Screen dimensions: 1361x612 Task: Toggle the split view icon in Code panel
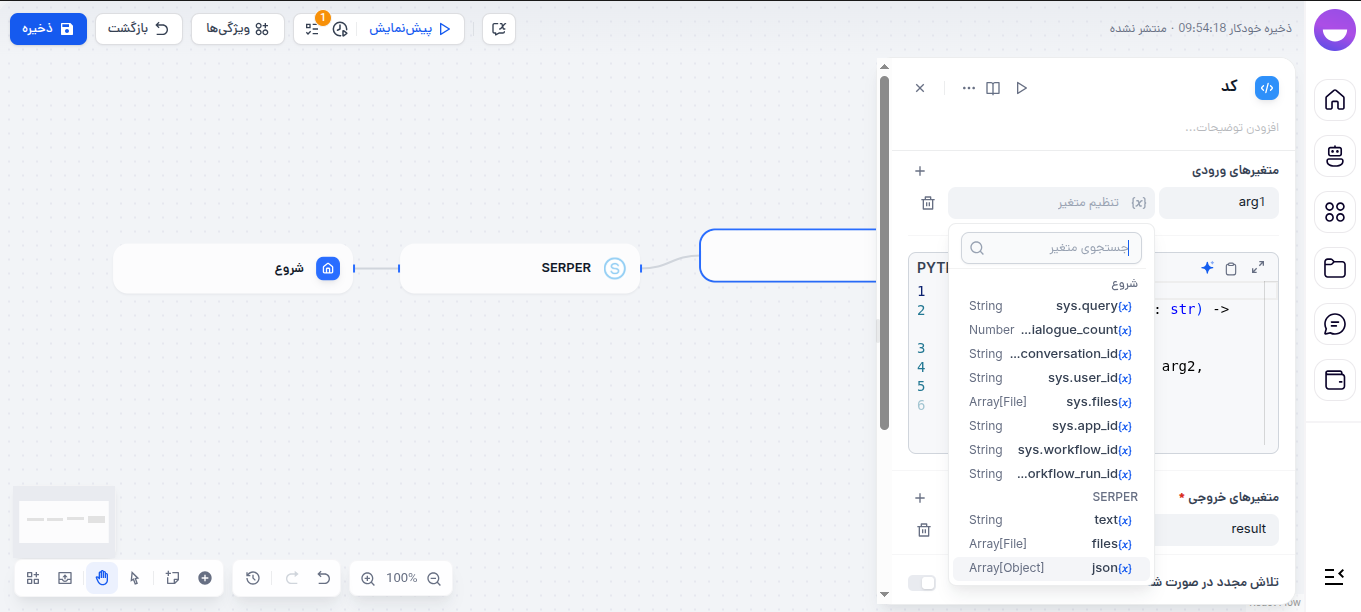coord(993,88)
